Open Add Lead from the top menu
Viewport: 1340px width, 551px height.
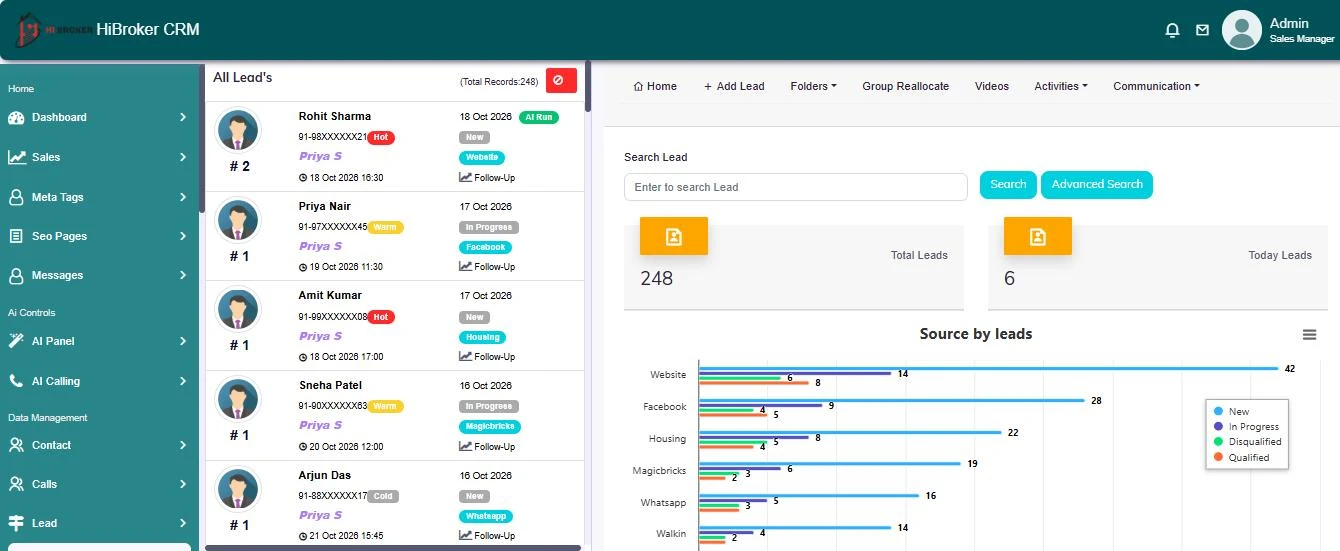click(734, 86)
